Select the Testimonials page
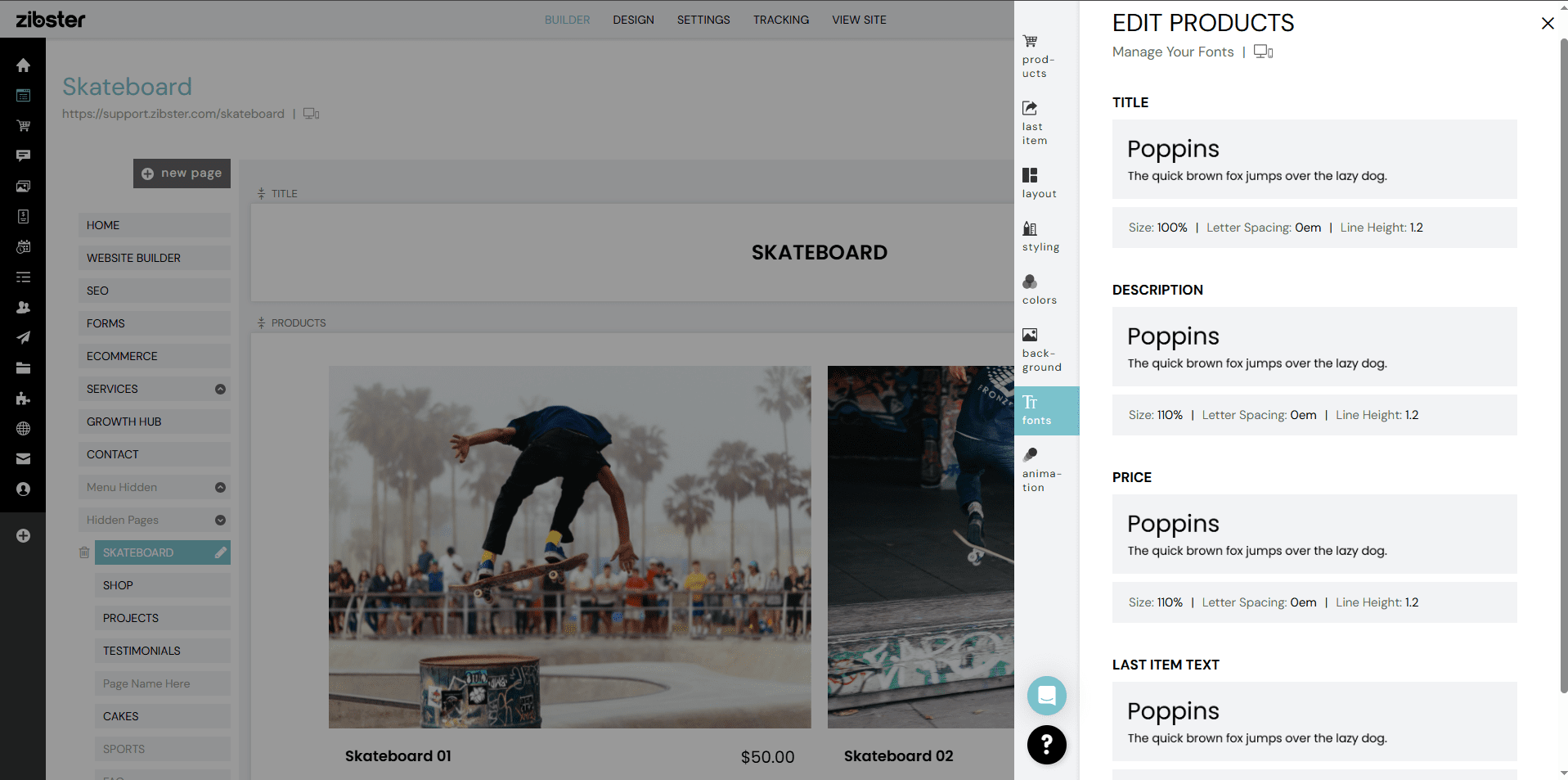Screen dimensions: 1568x780 click(x=162, y=651)
